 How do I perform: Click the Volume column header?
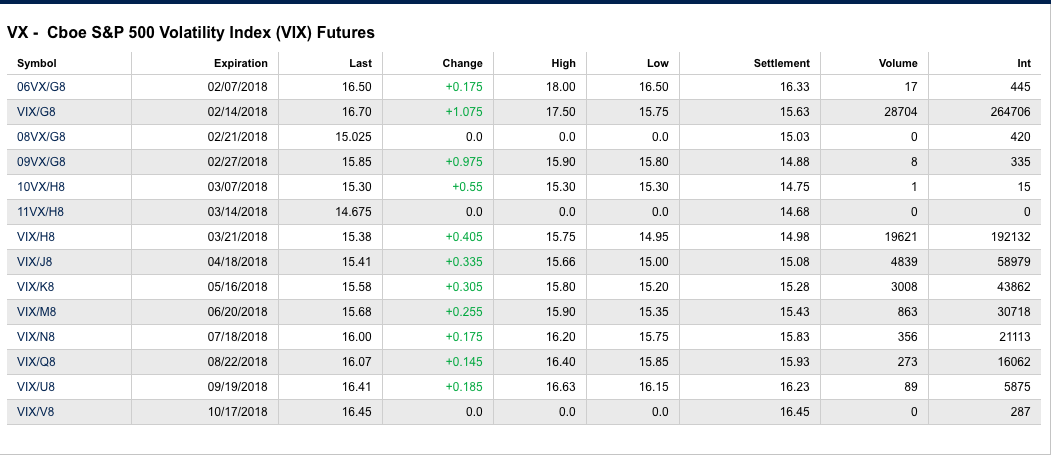[x=897, y=63]
